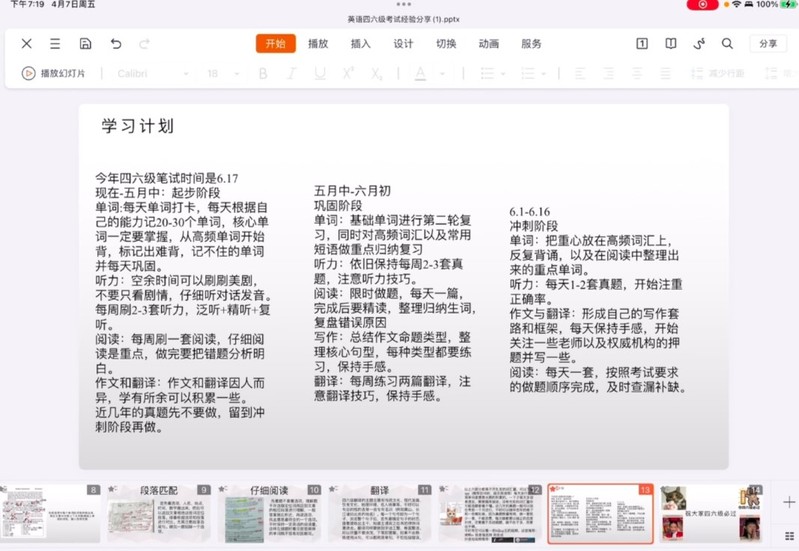Click the reading mode book icon

tap(671, 44)
